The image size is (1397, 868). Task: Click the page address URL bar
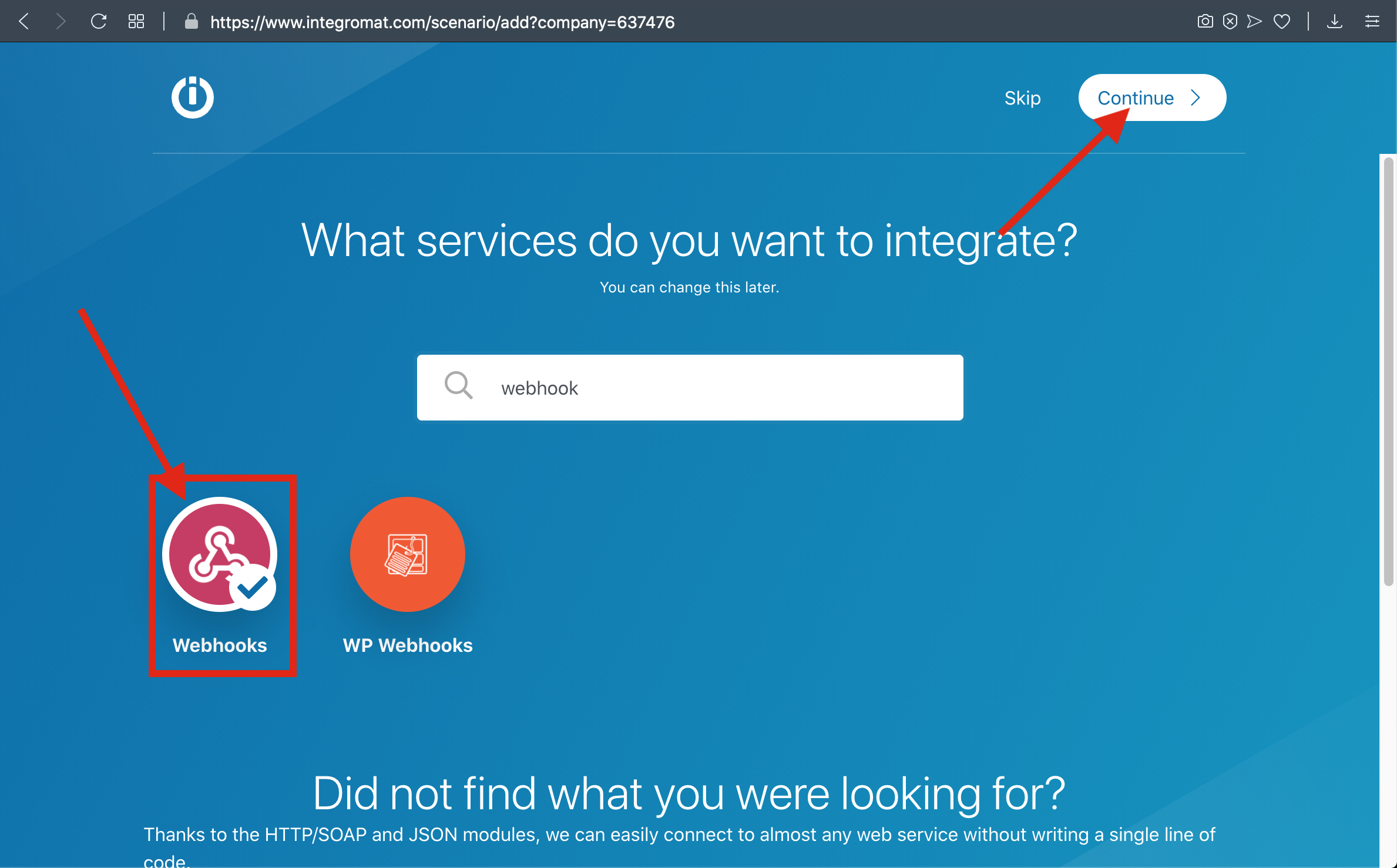442,22
